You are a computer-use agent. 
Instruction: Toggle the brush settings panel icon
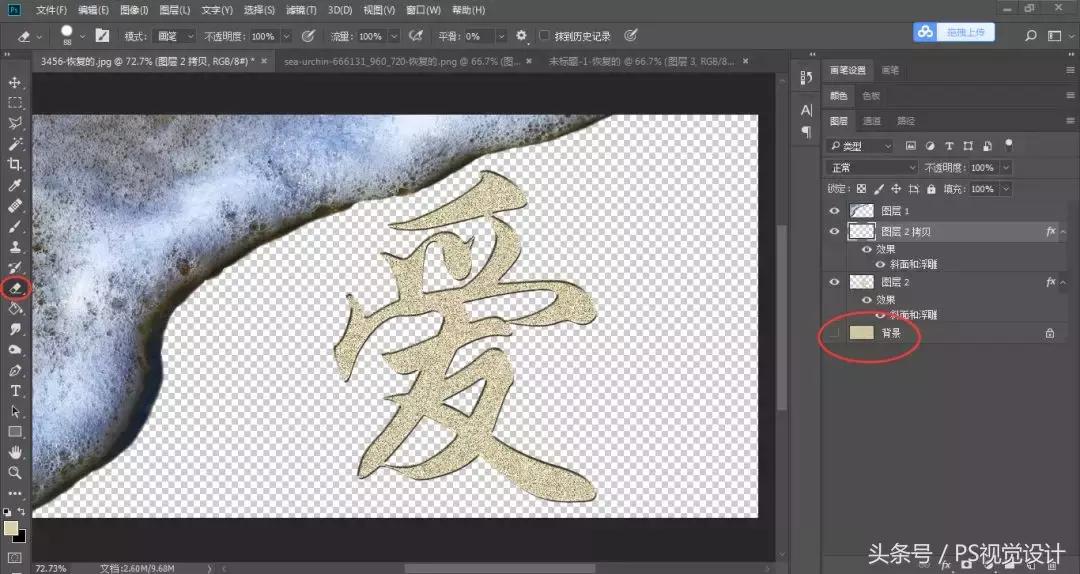pos(103,36)
